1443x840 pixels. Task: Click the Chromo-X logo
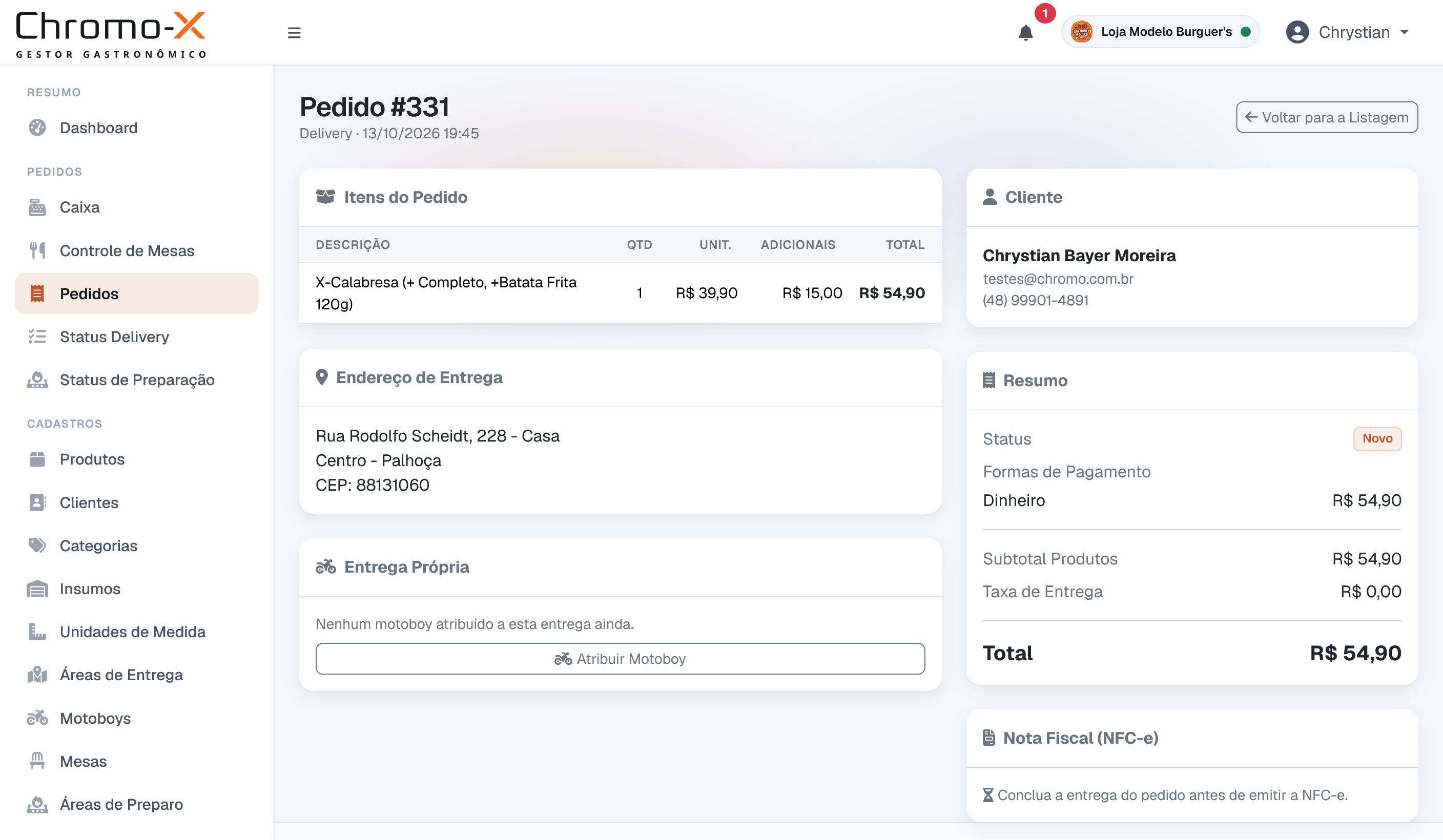pyautogui.click(x=111, y=34)
